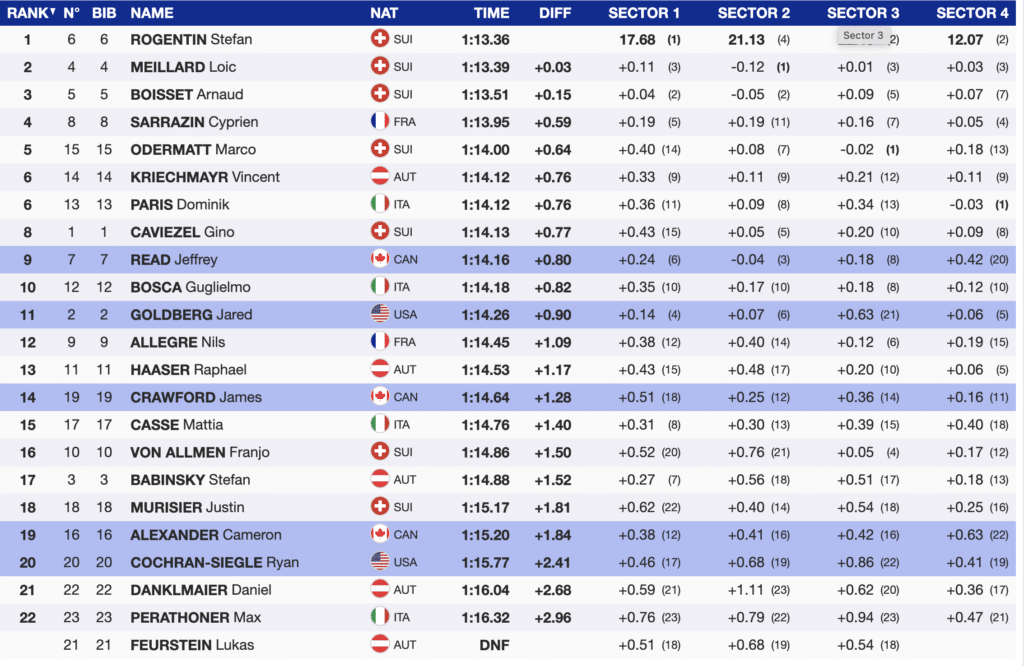
Task: Click the Italian flag beside PERATHONER Max
Action: click(379, 617)
